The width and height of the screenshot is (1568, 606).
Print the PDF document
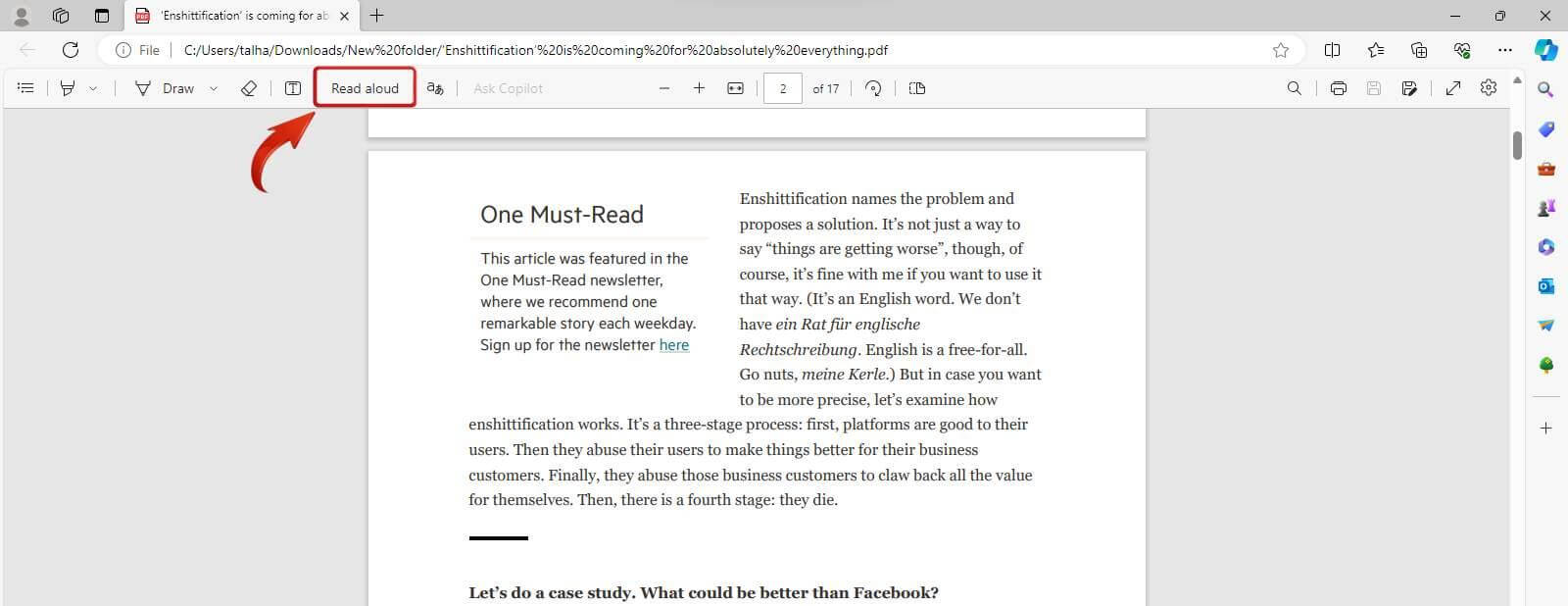[x=1339, y=88]
